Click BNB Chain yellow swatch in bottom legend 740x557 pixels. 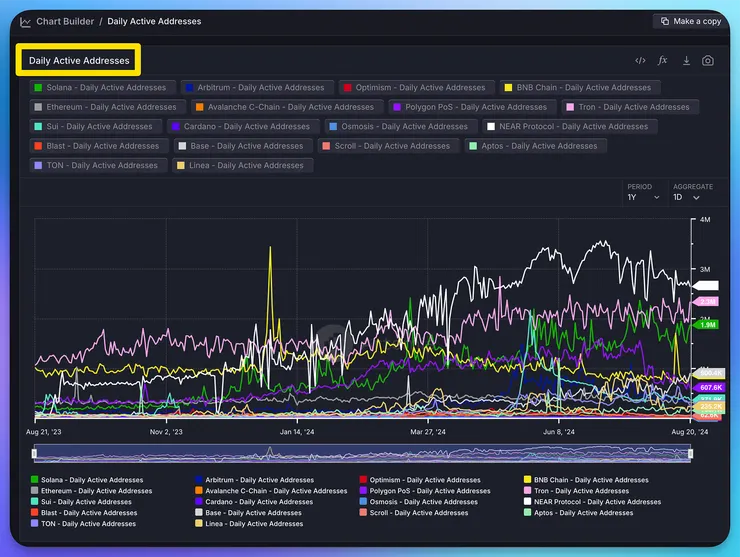(x=528, y=480)
